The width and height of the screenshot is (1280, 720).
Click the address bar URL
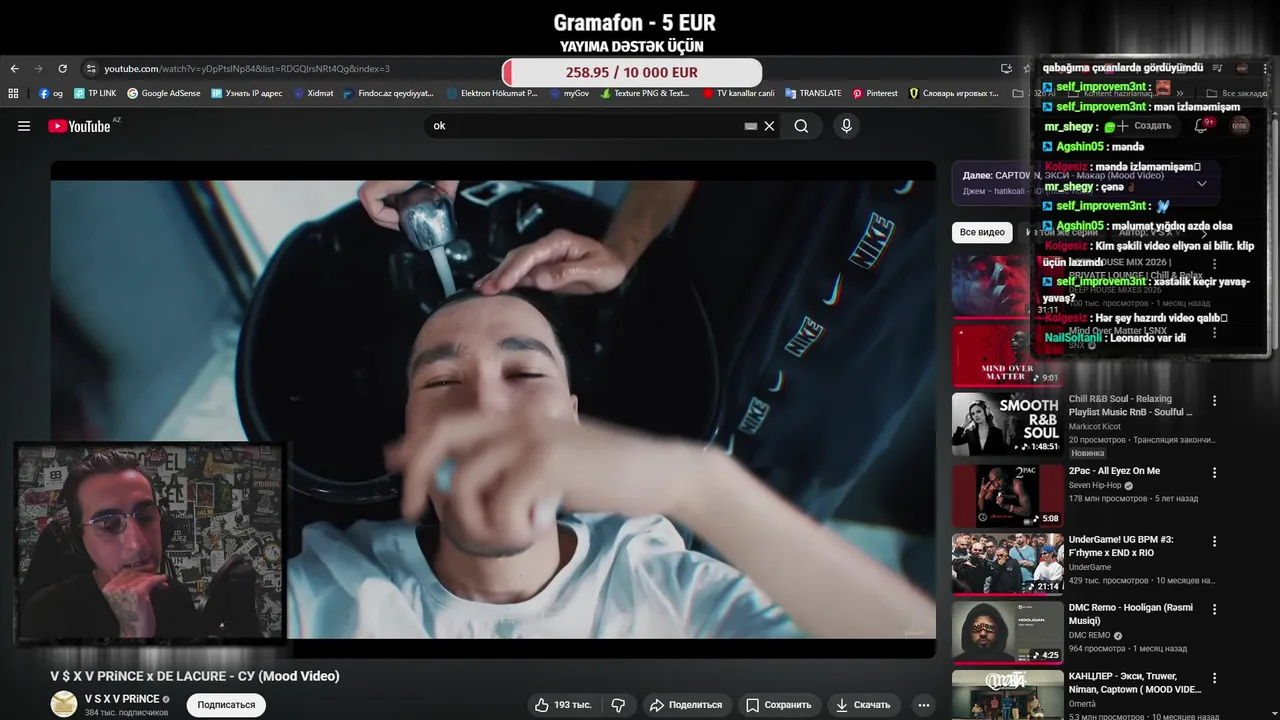point(247,69)
